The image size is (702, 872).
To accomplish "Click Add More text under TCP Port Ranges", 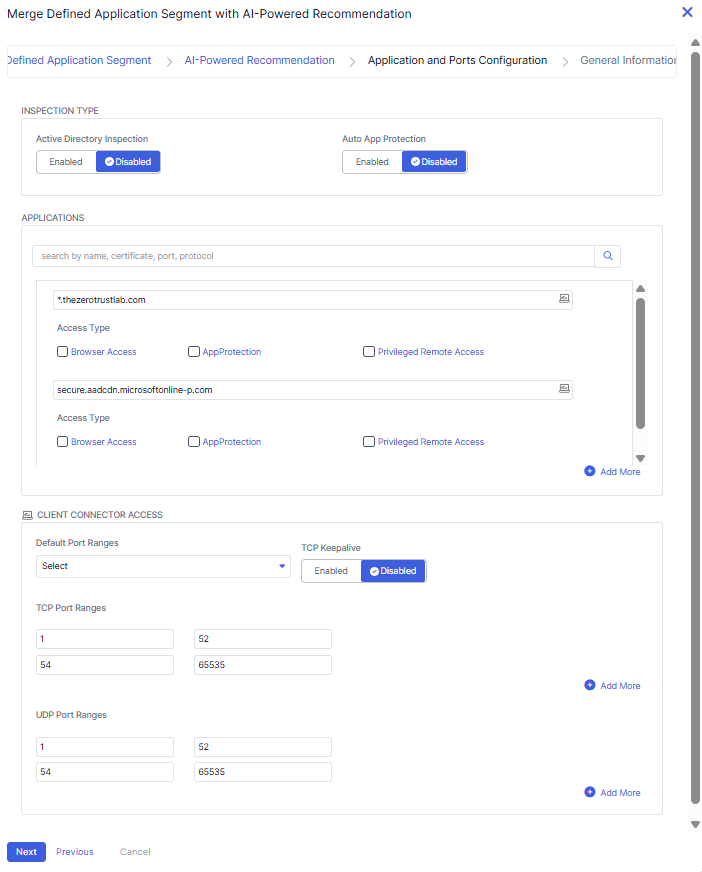I will pos(620,686).
